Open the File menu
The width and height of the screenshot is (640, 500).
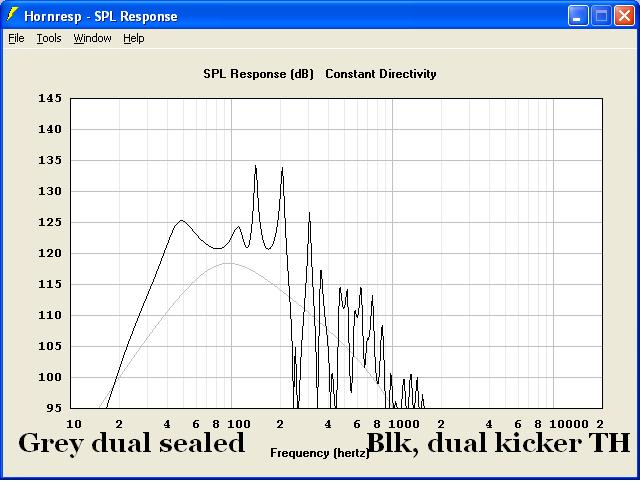click(x=16, y=38)
